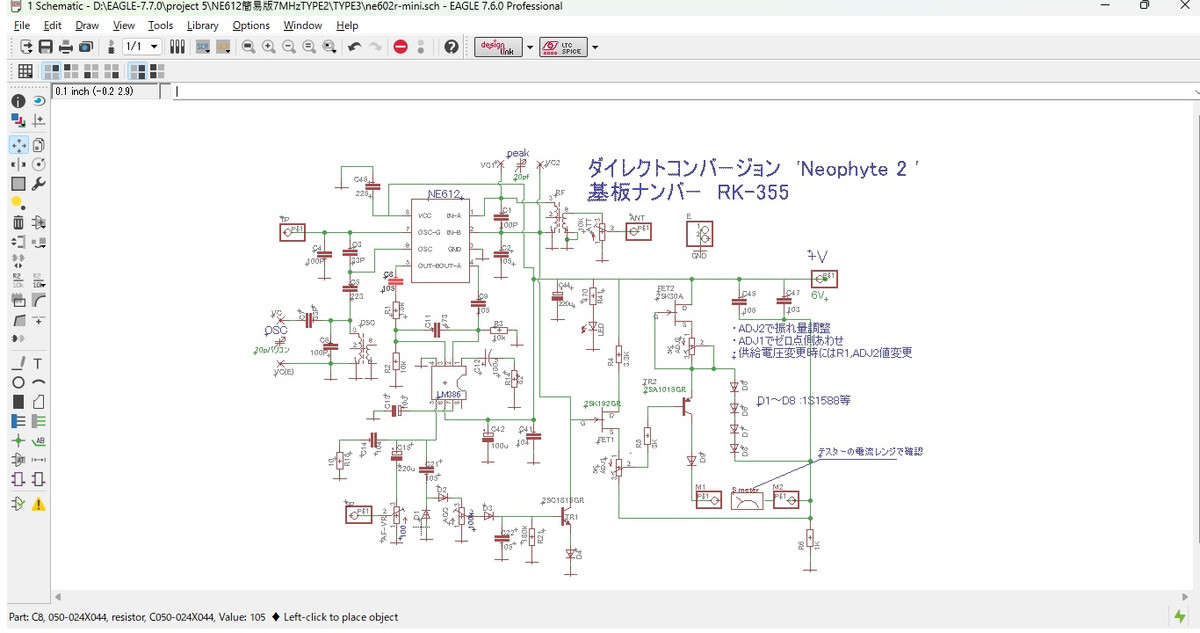This screenshot has width=1200, height=633.
Task: Open the sheet selector 1/1 dropdown
Action: (x=141, y=47)
